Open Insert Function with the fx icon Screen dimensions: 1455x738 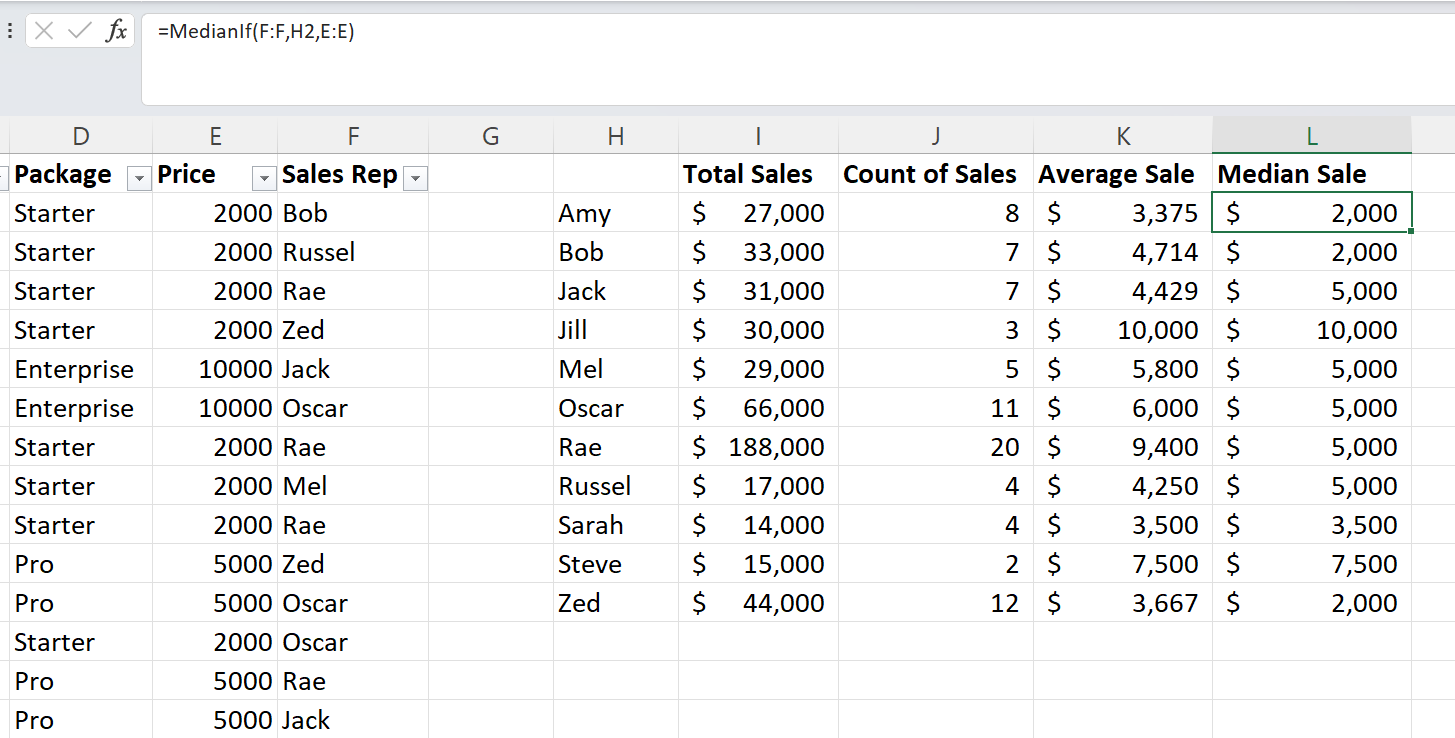click(116, 31)
